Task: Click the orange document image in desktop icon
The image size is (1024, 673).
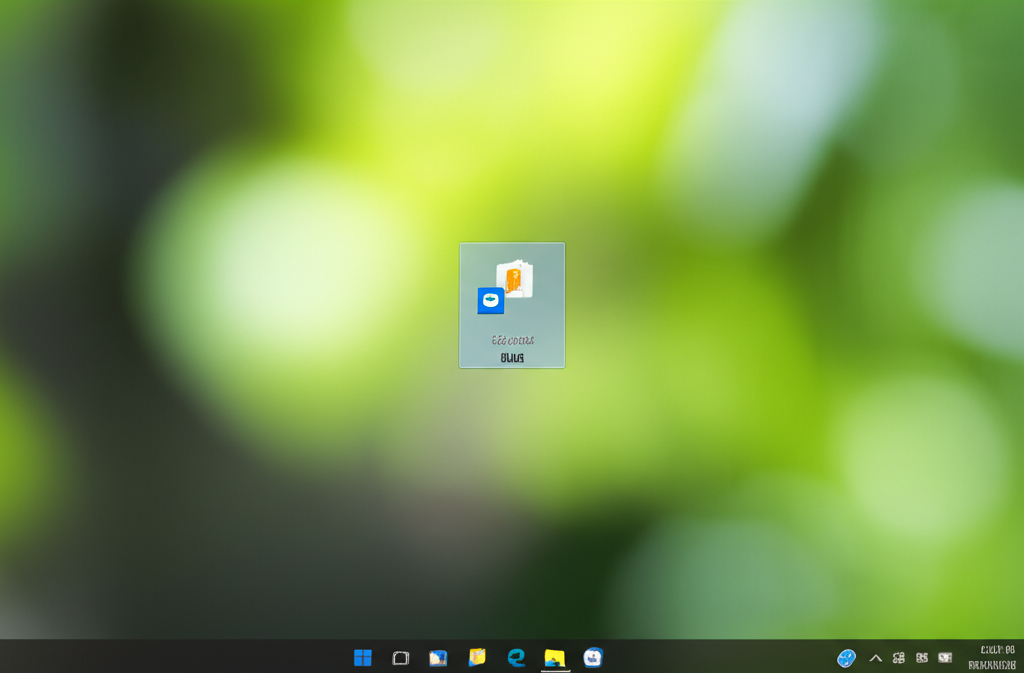Action: pyautogui.click(x=515, y=280)
